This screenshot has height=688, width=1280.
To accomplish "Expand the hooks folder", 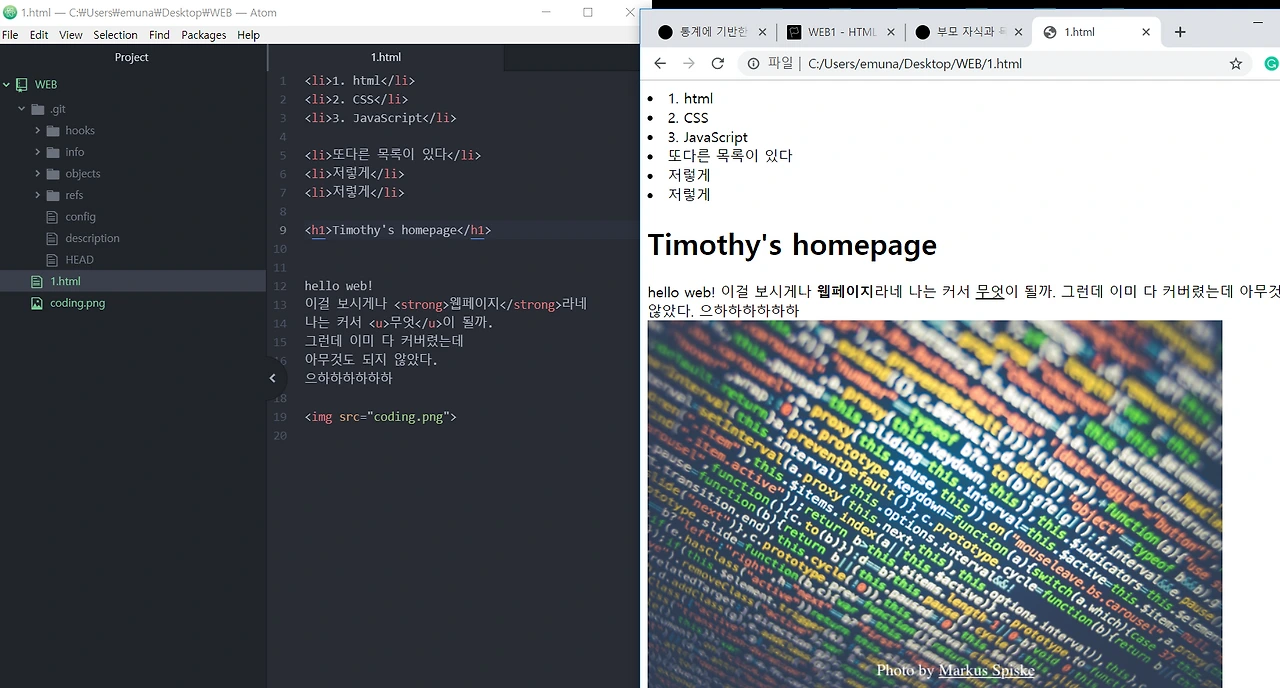I will (38, 130).
